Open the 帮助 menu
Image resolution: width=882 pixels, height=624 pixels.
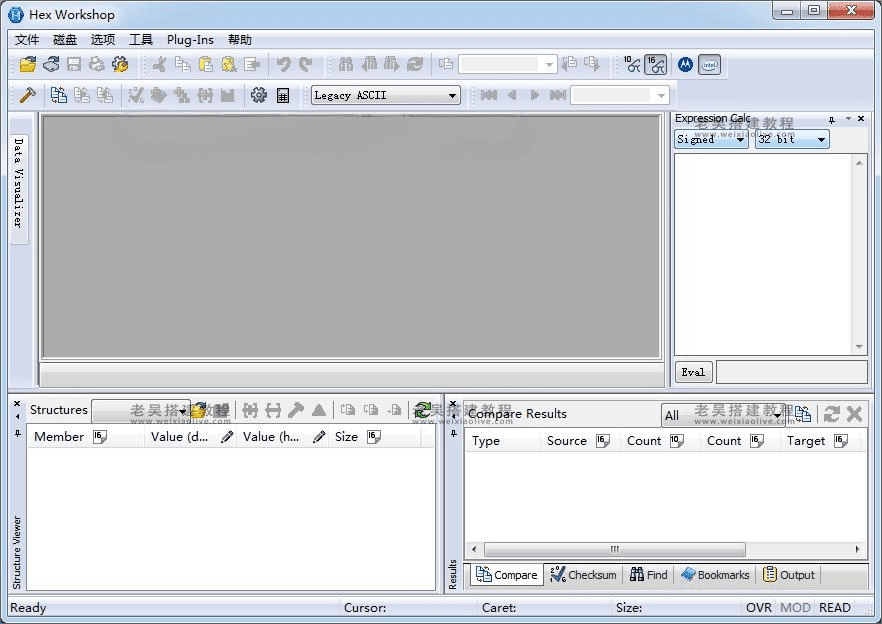pos(240,39)
